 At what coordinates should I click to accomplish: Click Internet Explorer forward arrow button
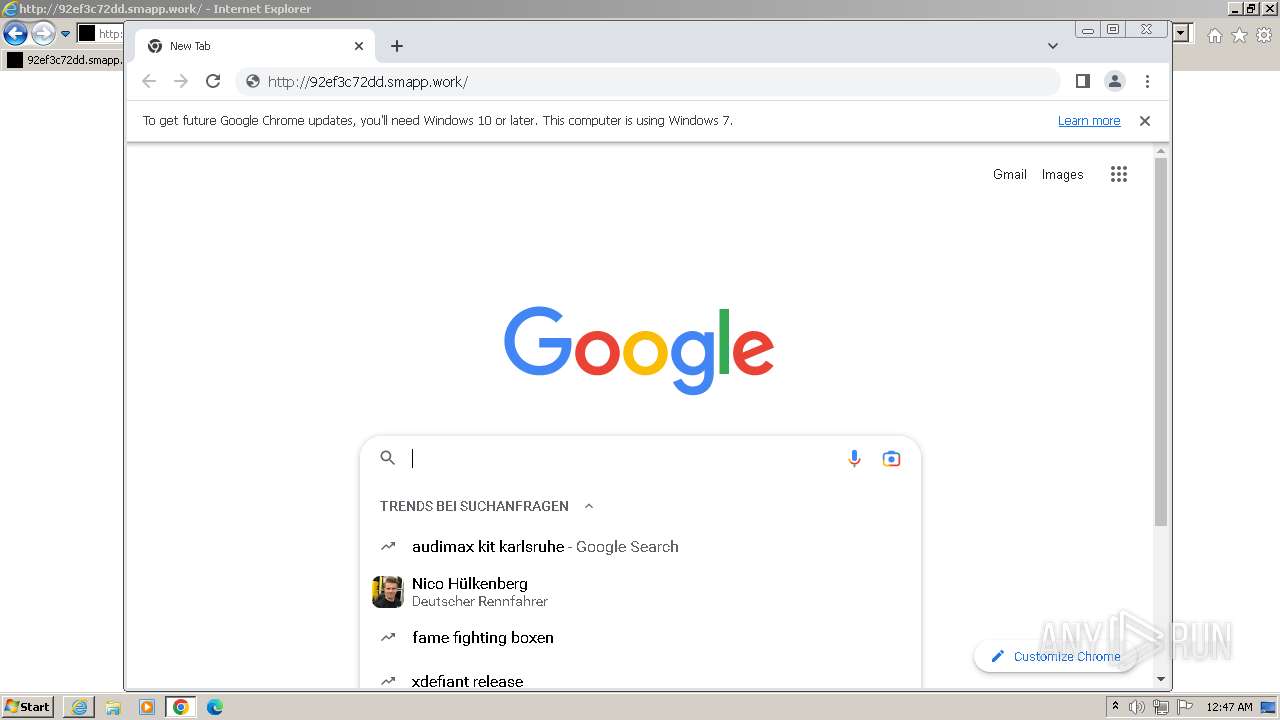[x=43, y=34]
